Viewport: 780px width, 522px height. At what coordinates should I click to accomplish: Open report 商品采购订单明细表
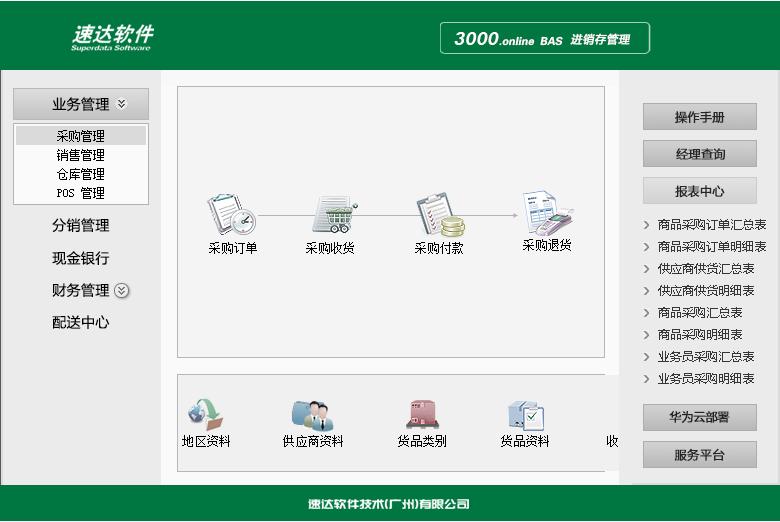(x=712, y=247)
